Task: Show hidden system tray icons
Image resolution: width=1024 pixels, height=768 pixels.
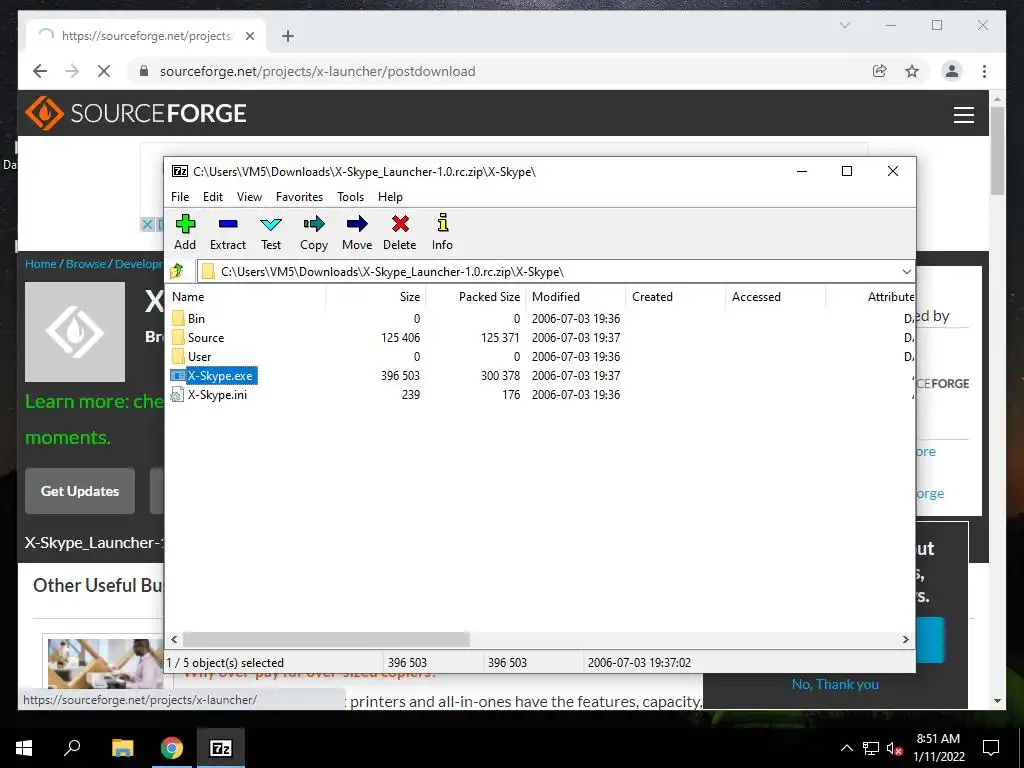Action: click(x=846, y=748)
